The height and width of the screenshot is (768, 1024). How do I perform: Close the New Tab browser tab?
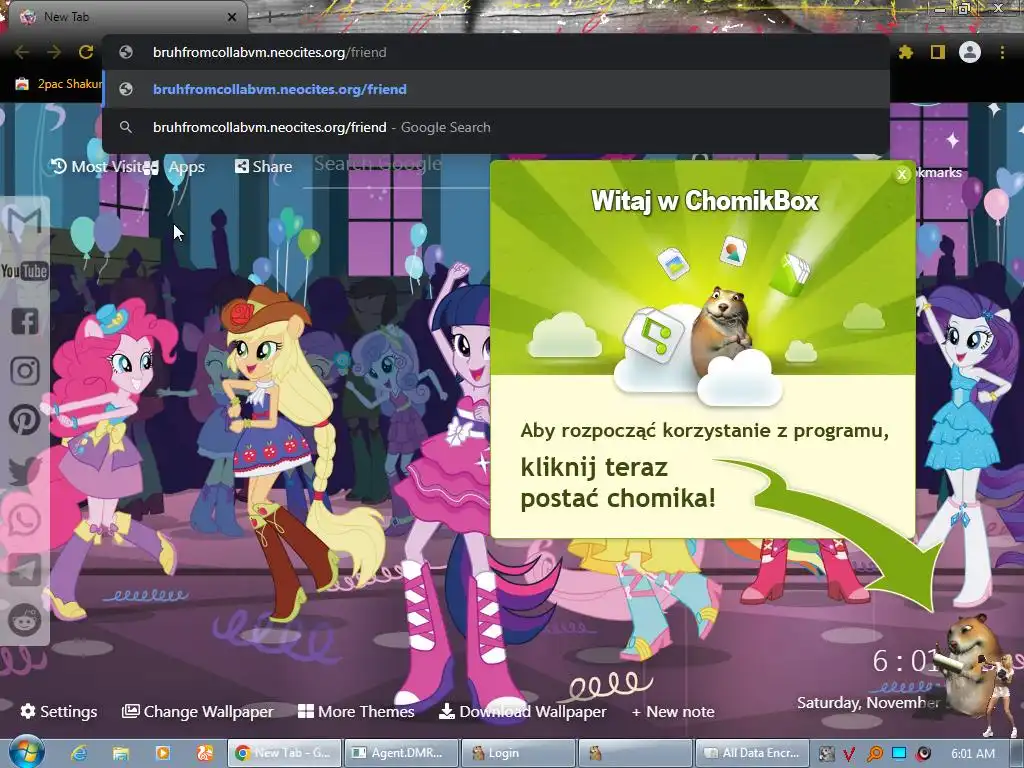coord(232,17)
